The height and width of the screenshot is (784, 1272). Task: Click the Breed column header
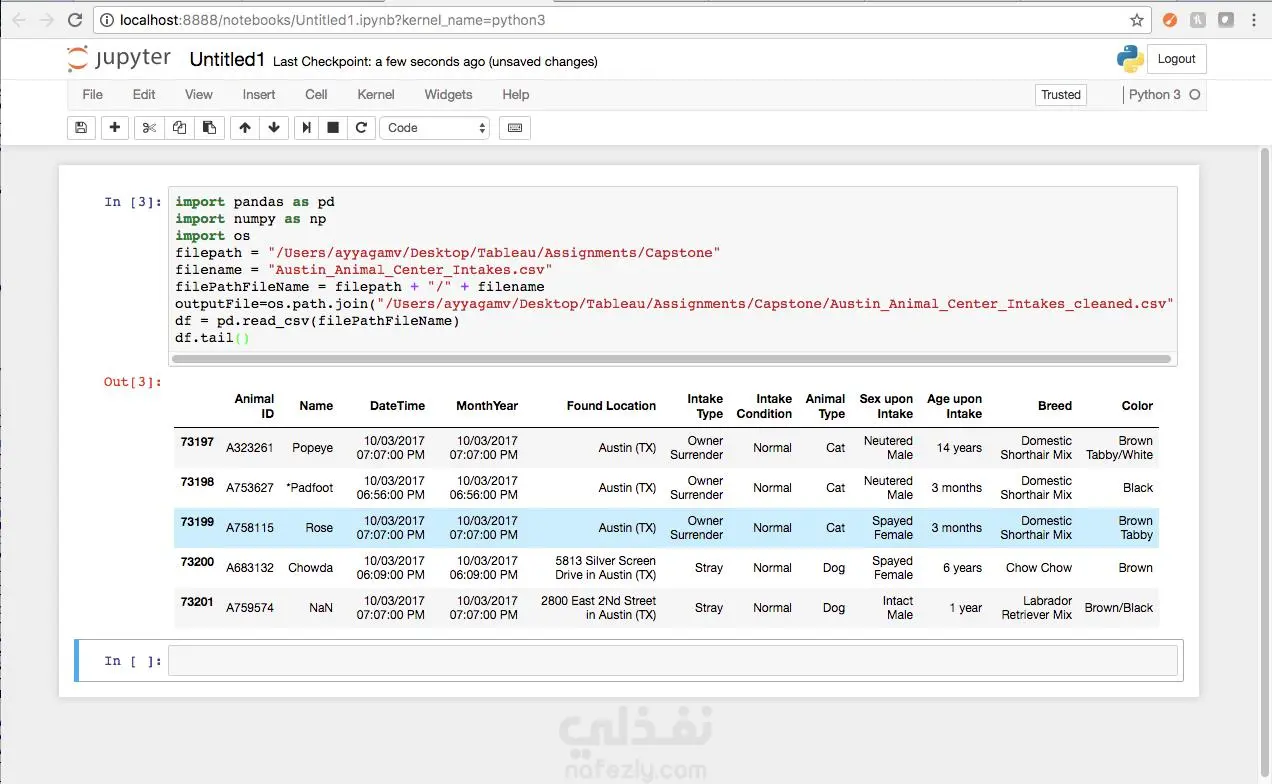point(1055,406)
